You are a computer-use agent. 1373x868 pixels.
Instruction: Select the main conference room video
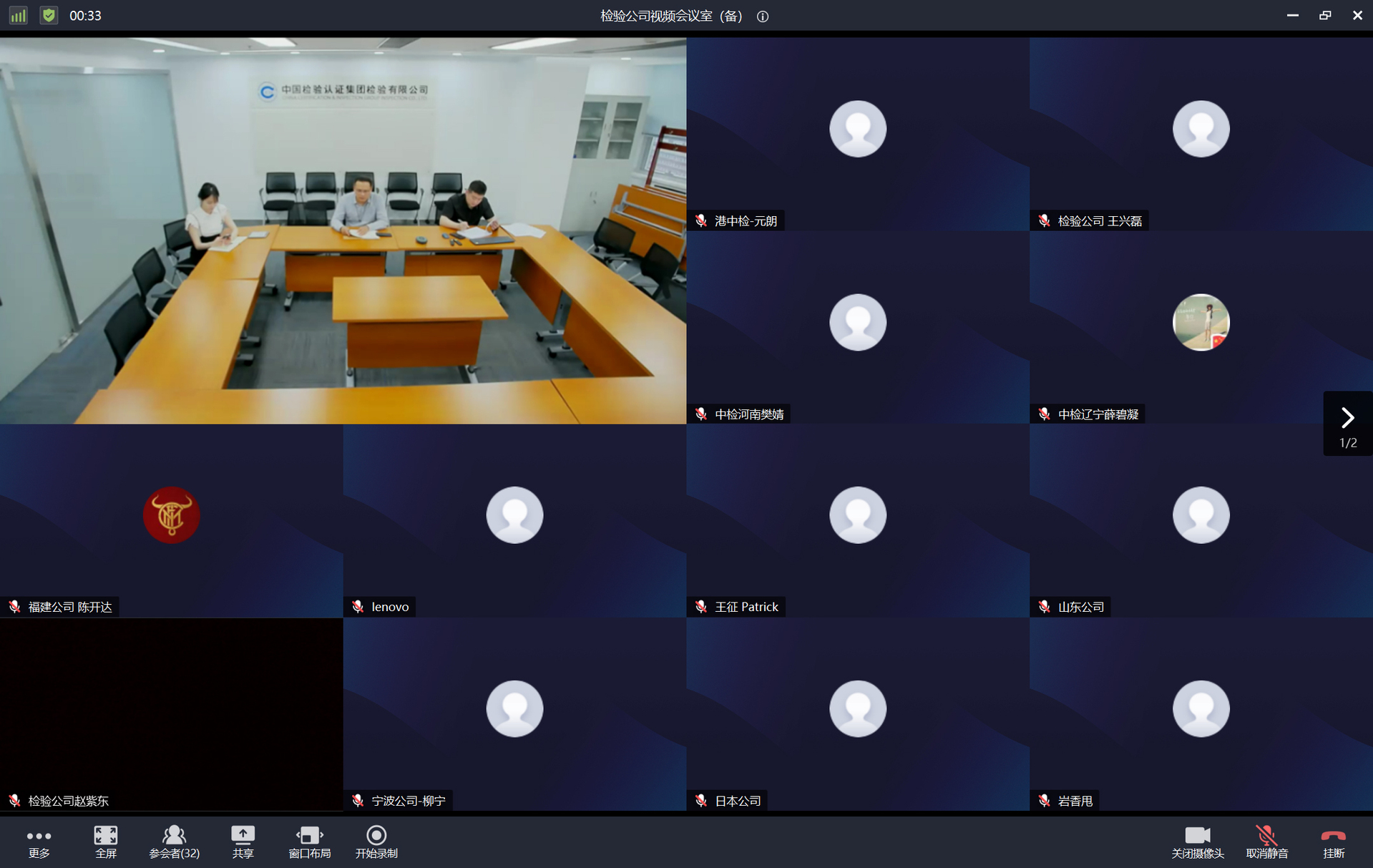coord(343,230)
